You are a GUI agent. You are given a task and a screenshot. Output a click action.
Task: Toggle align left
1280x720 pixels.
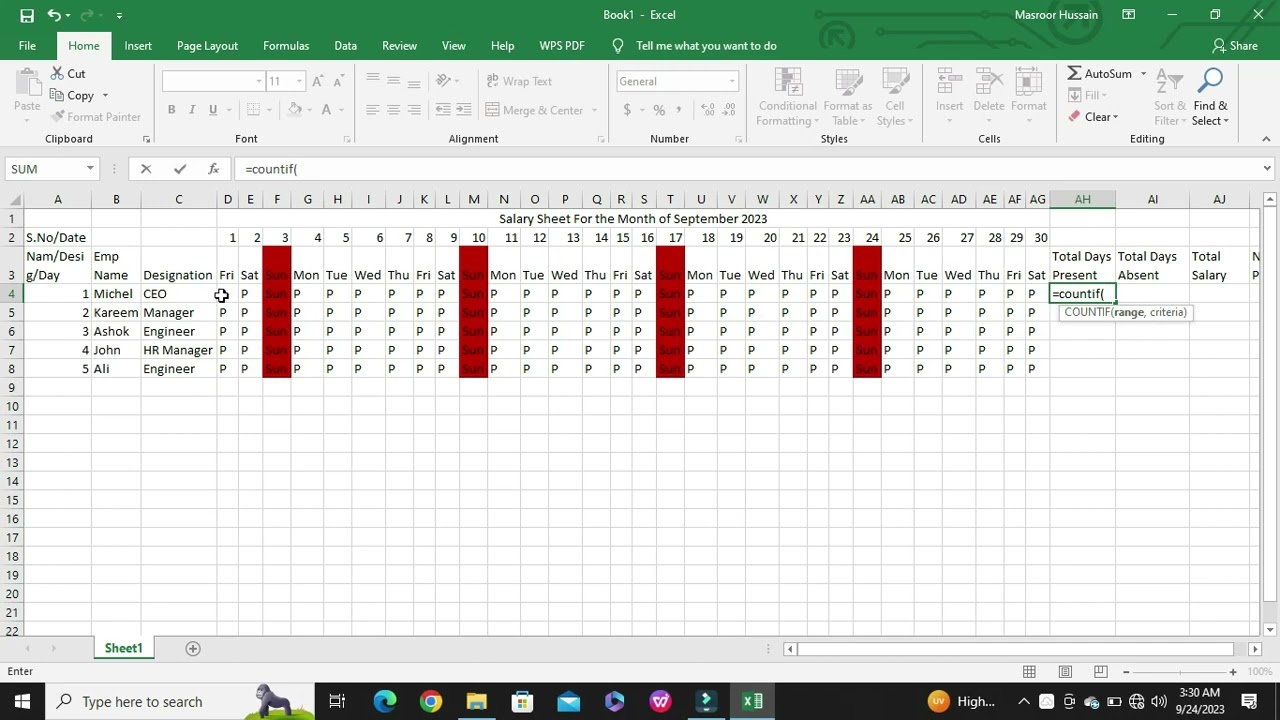click(372, 110)
